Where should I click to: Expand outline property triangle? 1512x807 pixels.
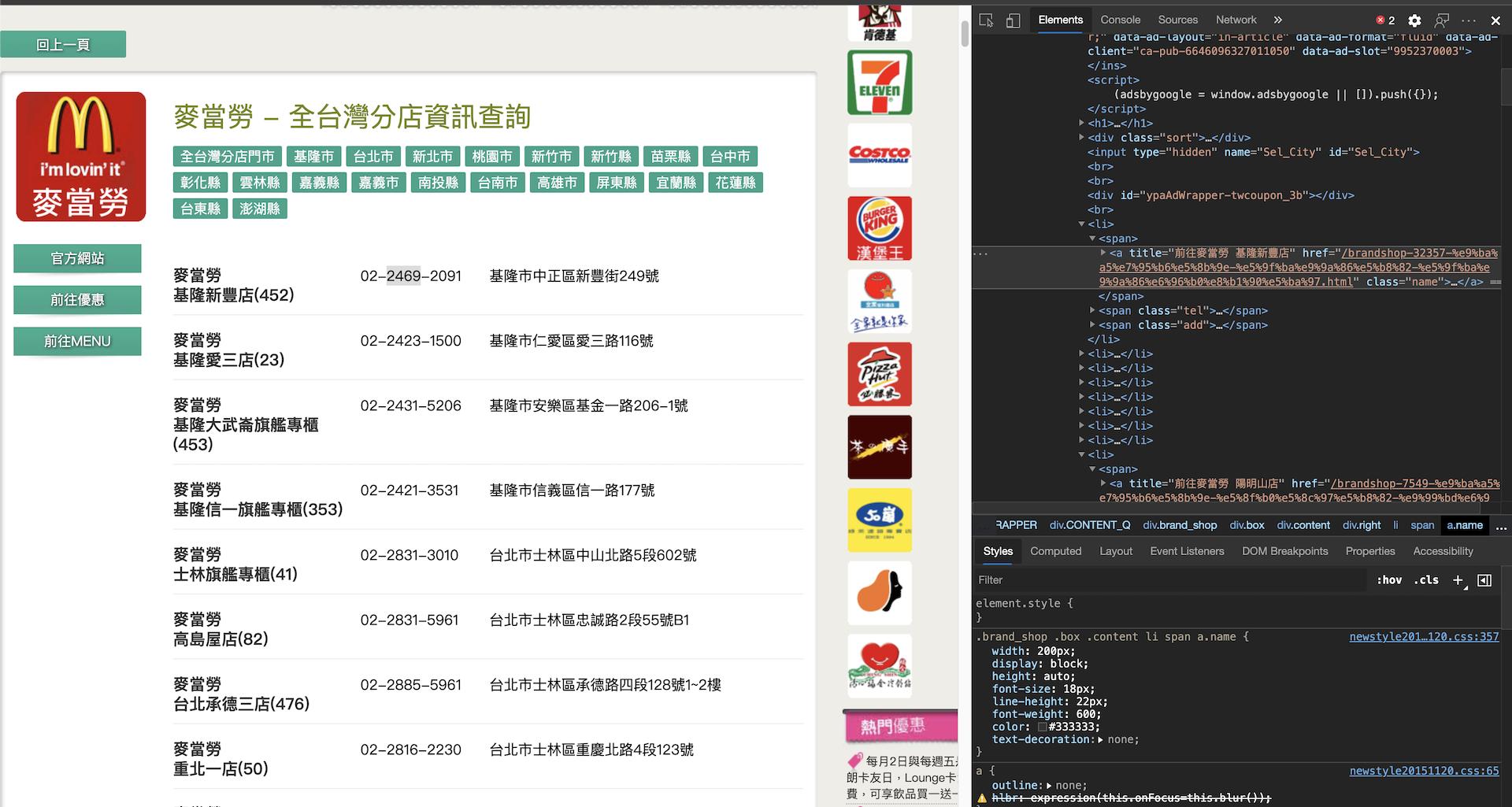[x=1049, y=786]
